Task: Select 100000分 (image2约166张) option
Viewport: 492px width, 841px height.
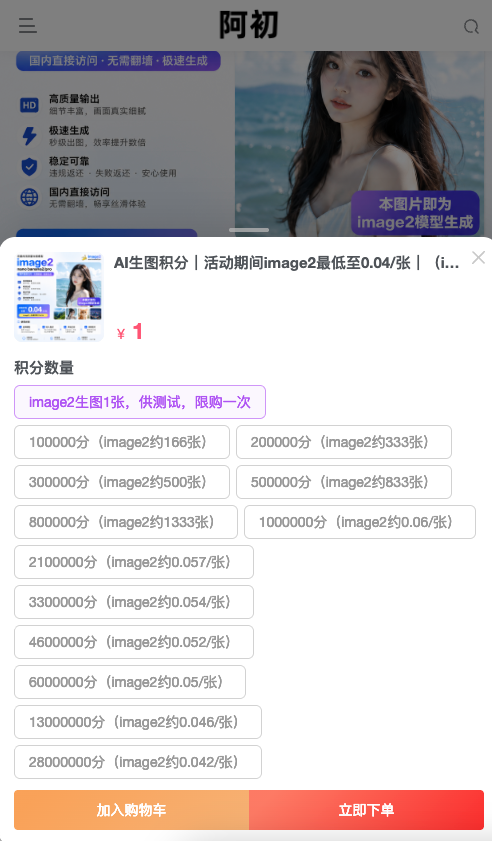Action: 122,442
